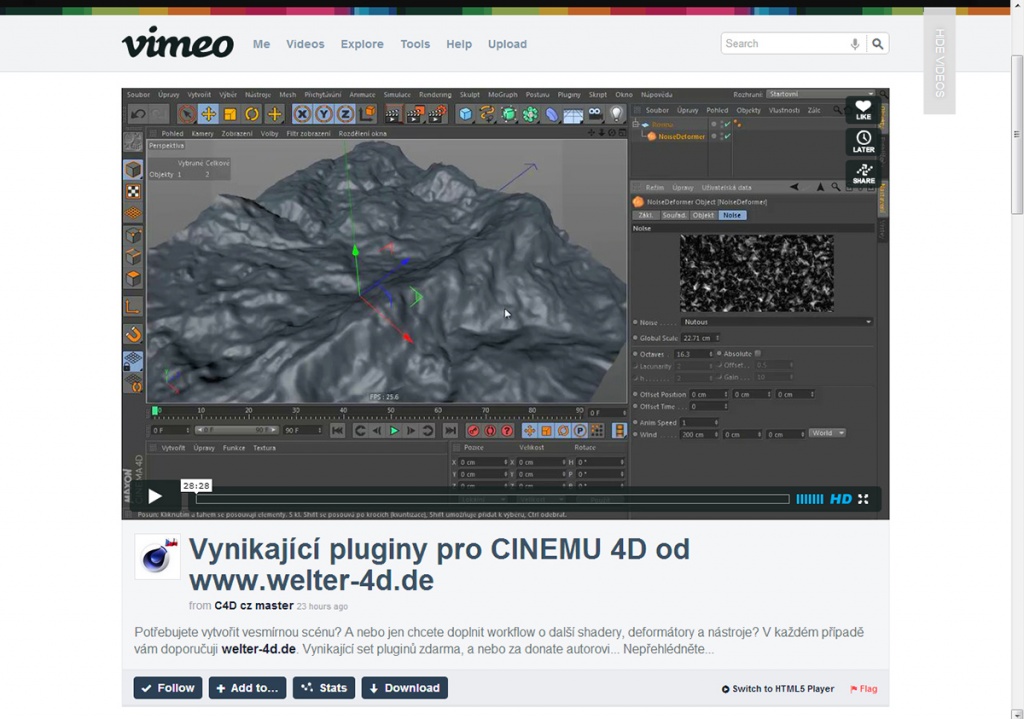Click the Light bulb icon

point(616,114)
